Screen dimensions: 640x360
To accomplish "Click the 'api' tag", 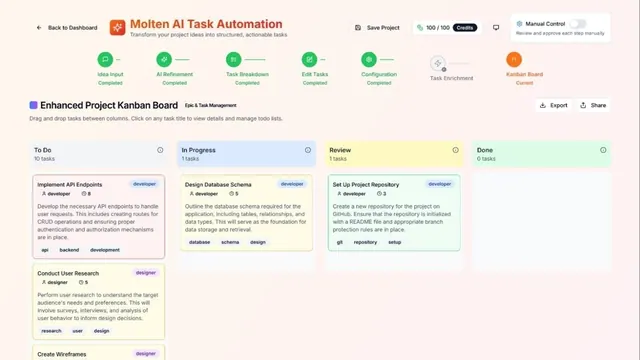I will click(45, 250).
